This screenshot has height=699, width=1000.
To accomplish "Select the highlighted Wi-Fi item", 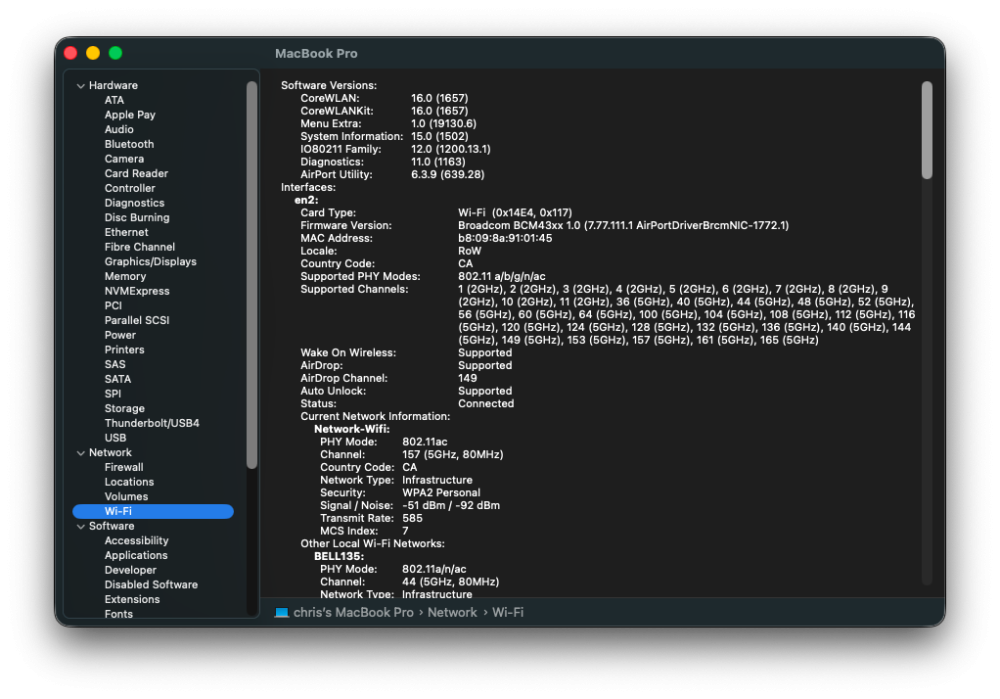I will (153, 511).
